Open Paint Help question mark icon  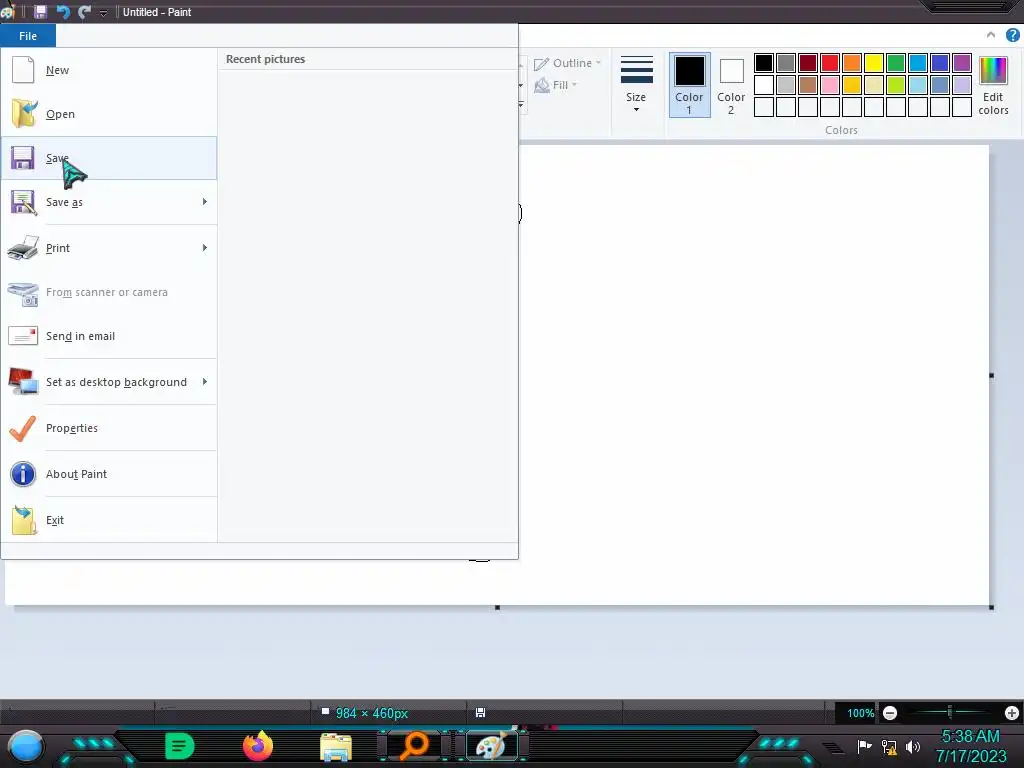(x=1013, y=35)
